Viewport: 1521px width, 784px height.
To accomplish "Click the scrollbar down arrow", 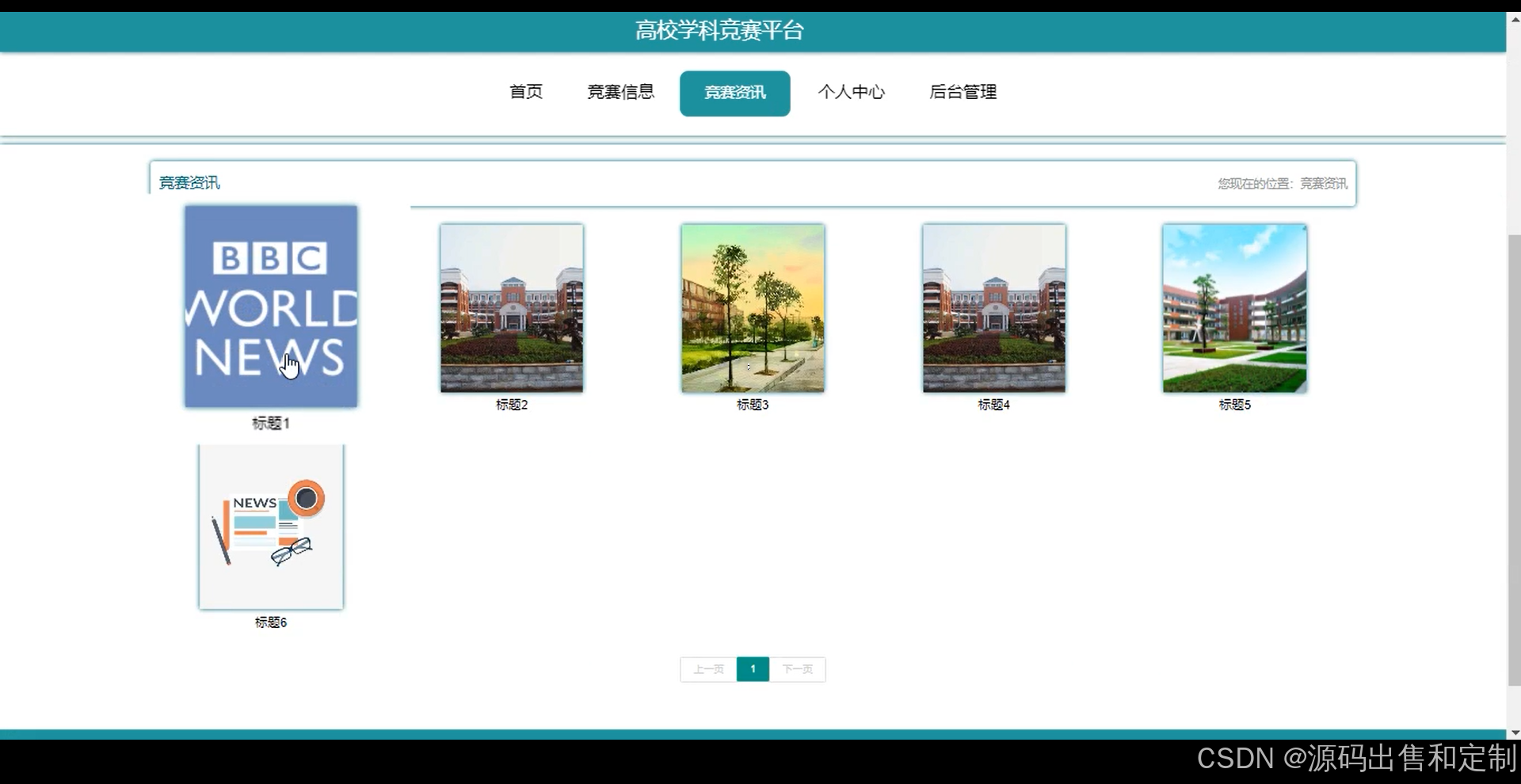I will (1513, 733).
